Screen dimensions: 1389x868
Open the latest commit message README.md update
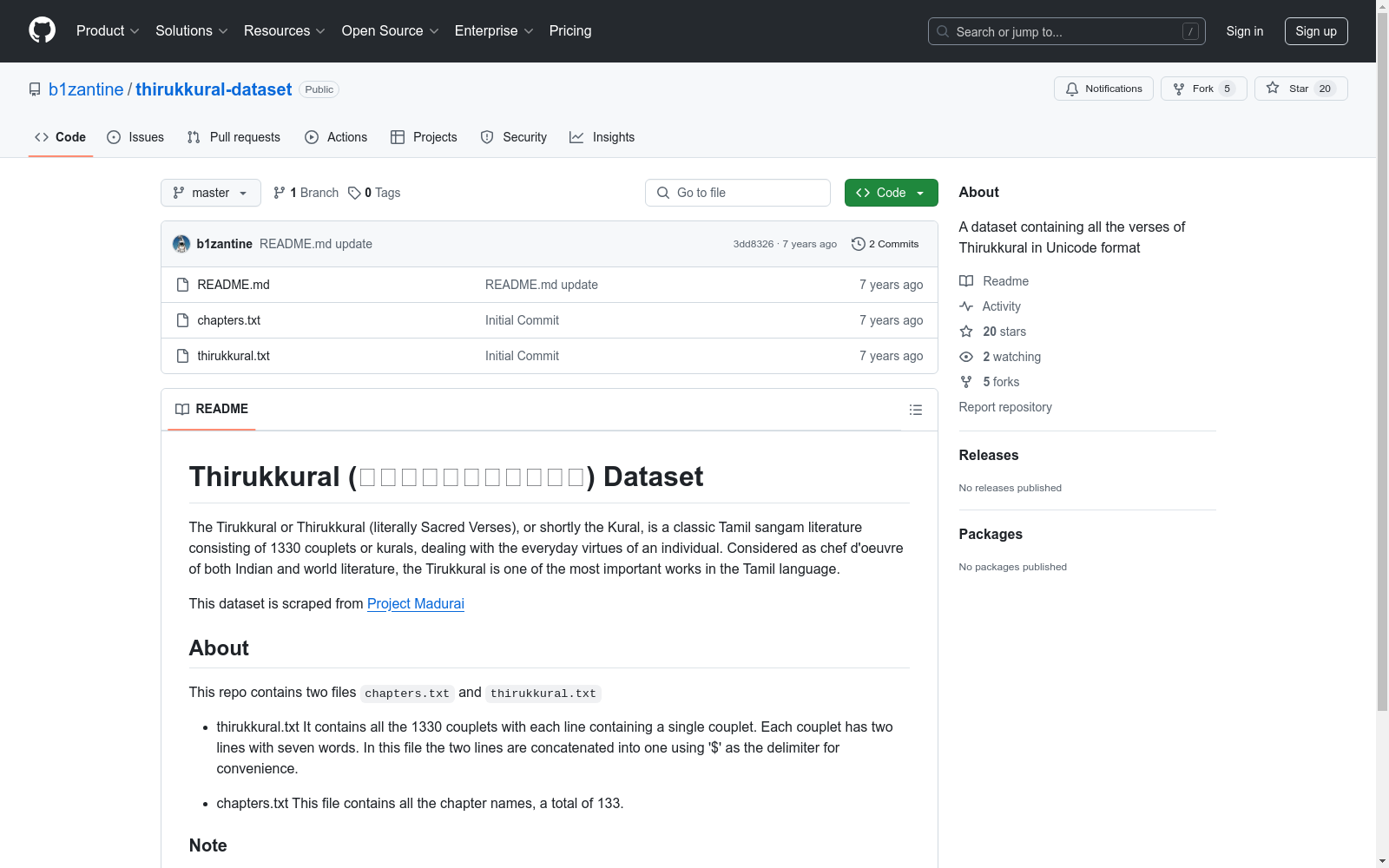(x=316, y=244)
